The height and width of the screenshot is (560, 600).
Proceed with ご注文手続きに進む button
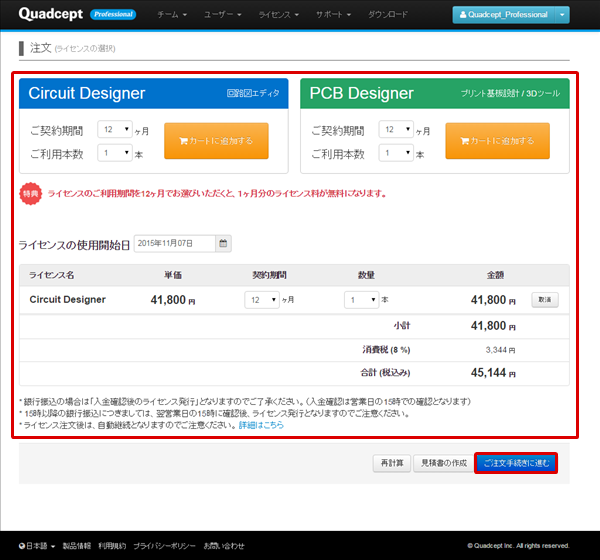pyautogui.click(x=516, y=464)
